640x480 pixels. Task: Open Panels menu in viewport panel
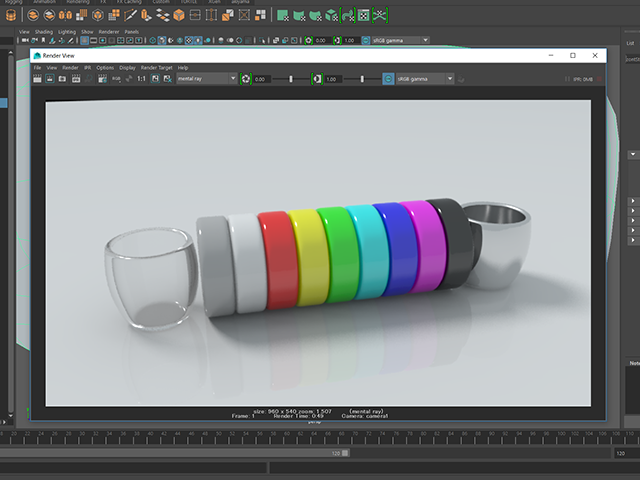coord(131,32)
